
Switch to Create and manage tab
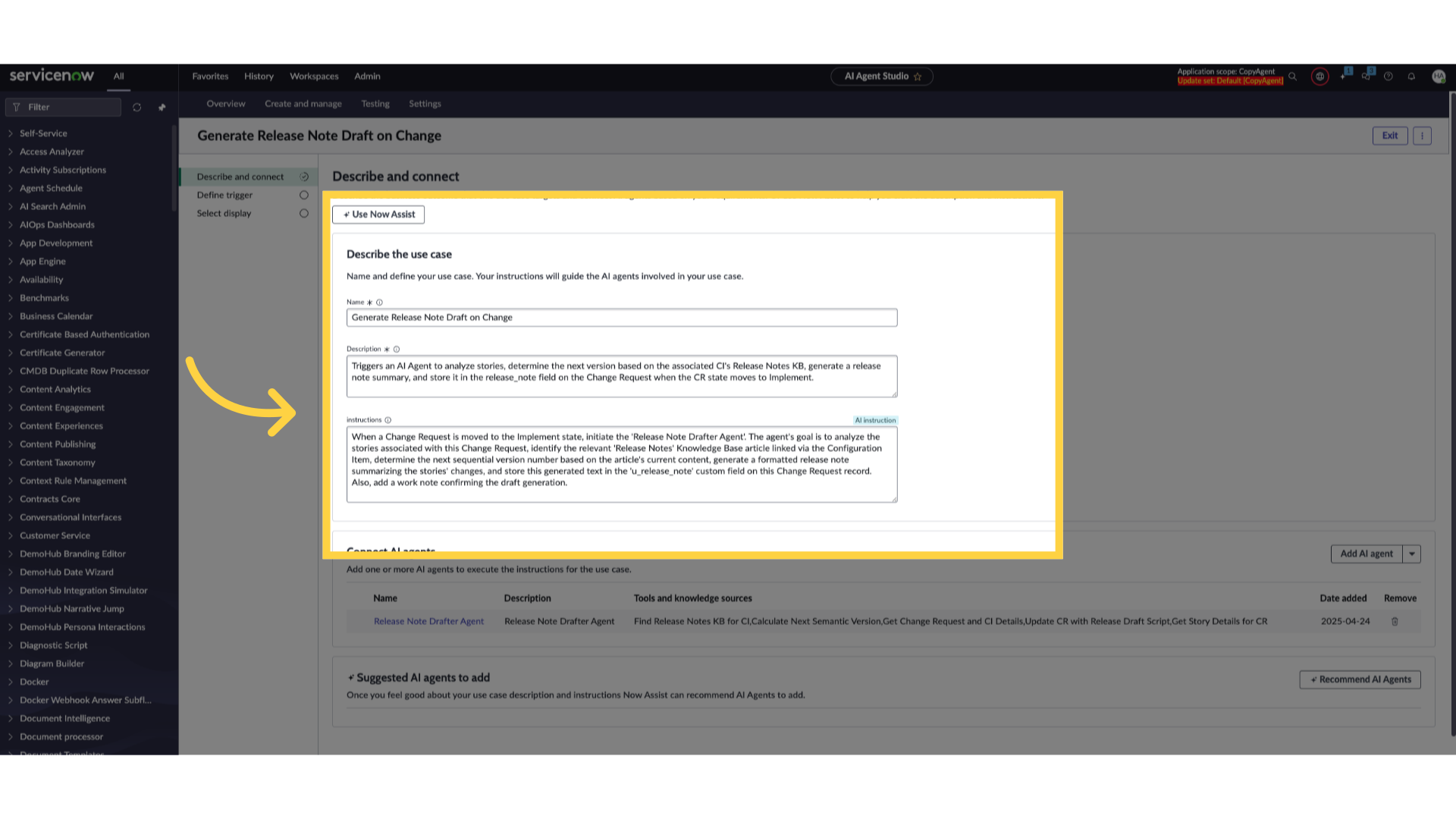[303, 104]
